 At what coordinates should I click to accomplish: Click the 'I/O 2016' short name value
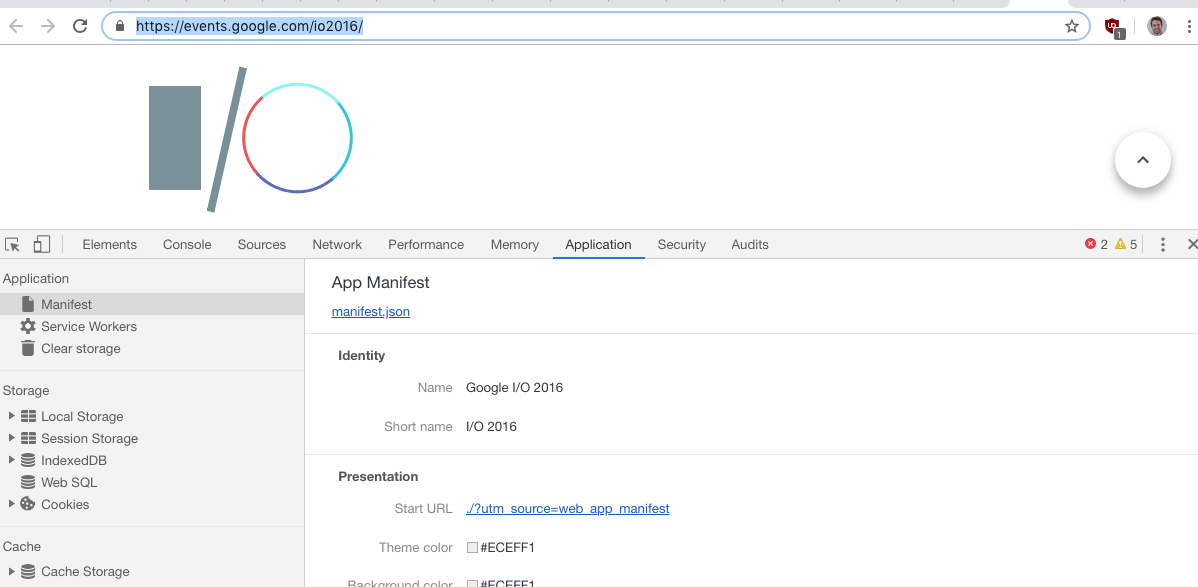(491, 426)
